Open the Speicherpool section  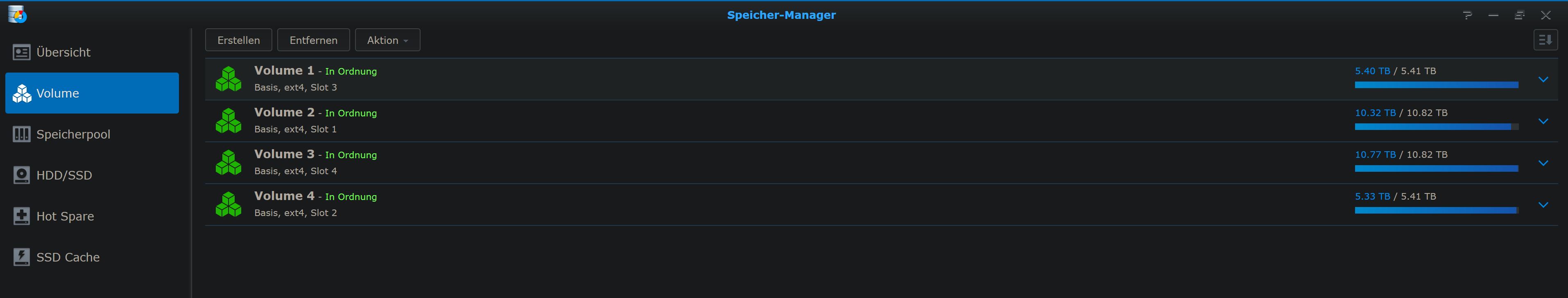coord(72,134)
